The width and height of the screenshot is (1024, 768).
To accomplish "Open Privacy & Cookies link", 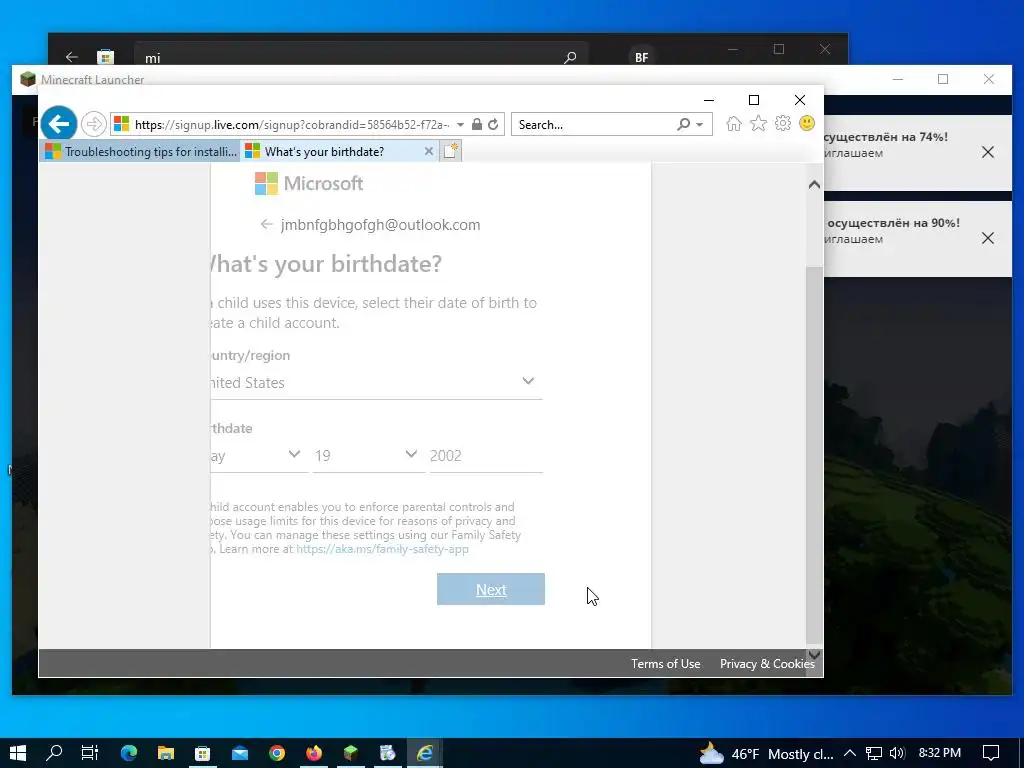I will click(x=767, y=664).
